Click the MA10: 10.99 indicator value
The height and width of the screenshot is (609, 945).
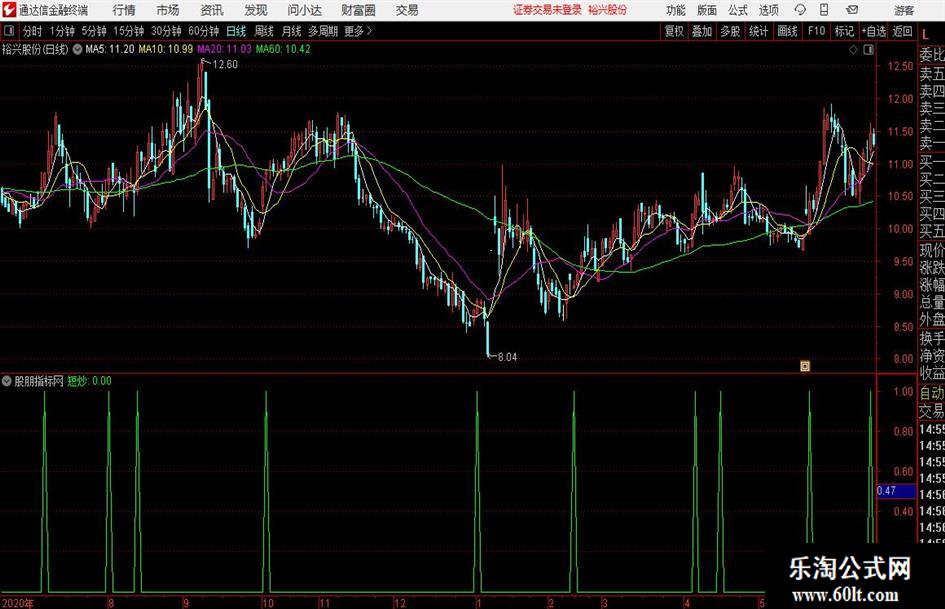(x=166, y=49)
